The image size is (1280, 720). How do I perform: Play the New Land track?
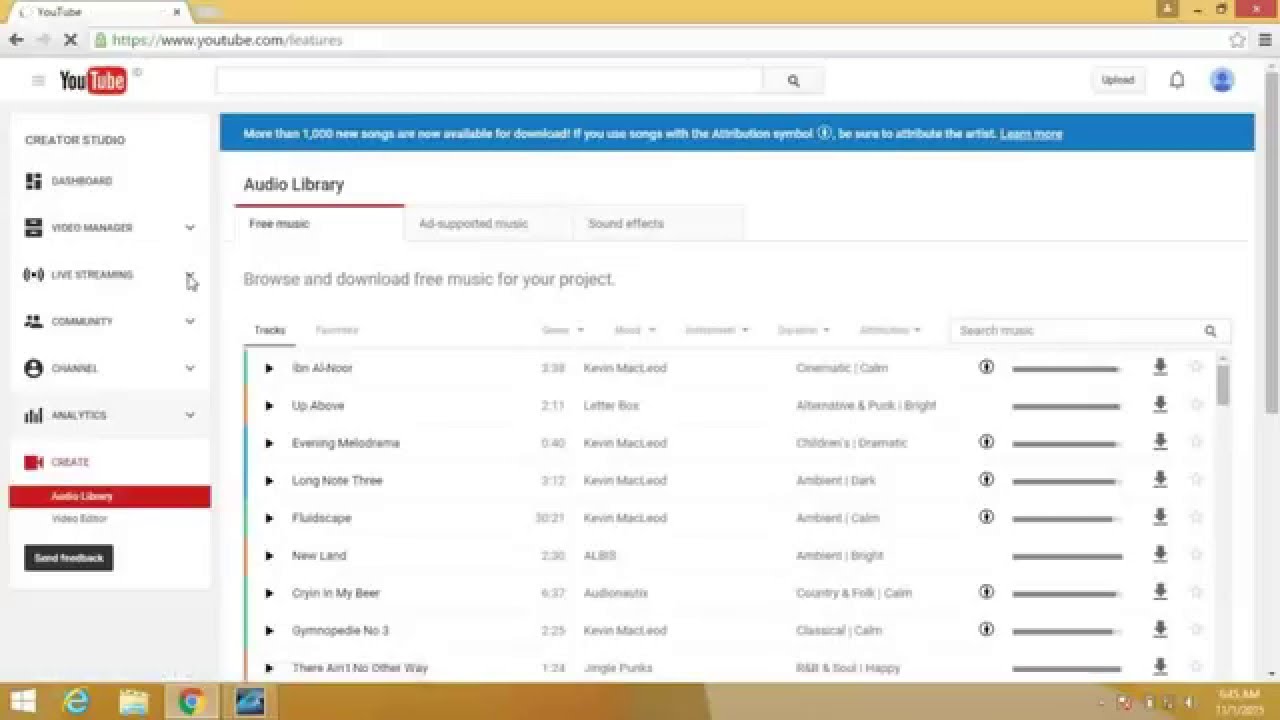click(x=269, y=556)
